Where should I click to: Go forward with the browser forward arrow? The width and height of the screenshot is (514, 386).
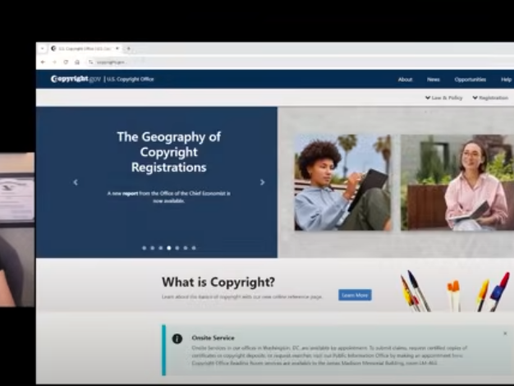(x=54, y=62)
